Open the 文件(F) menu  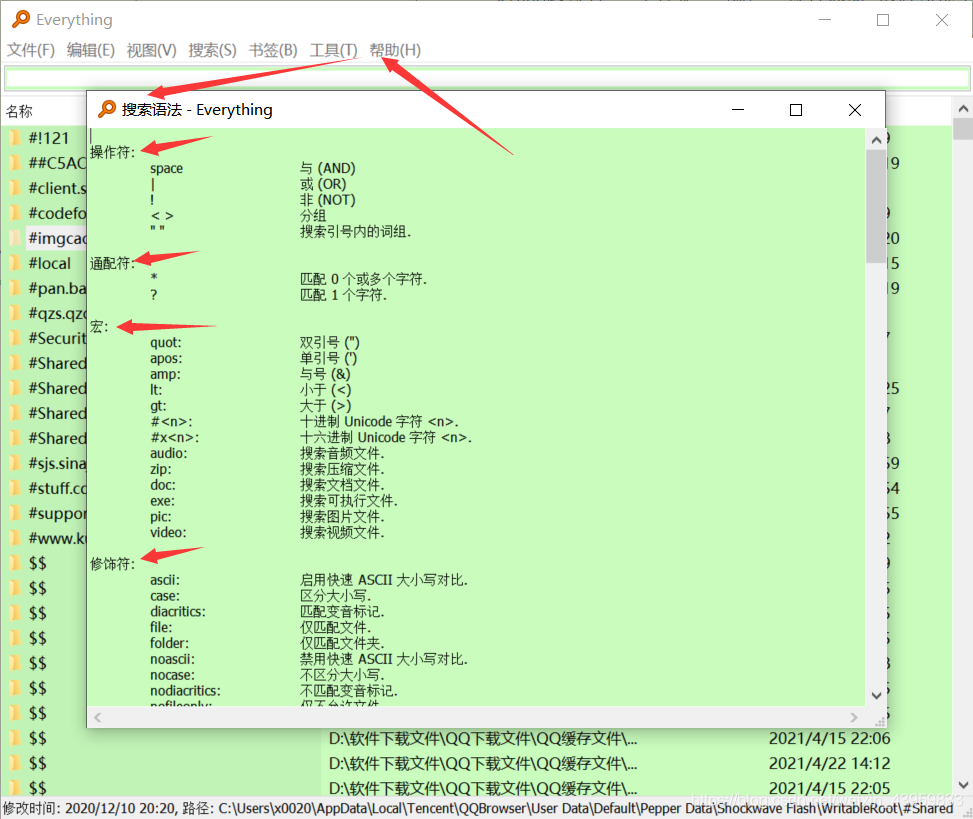31,50
